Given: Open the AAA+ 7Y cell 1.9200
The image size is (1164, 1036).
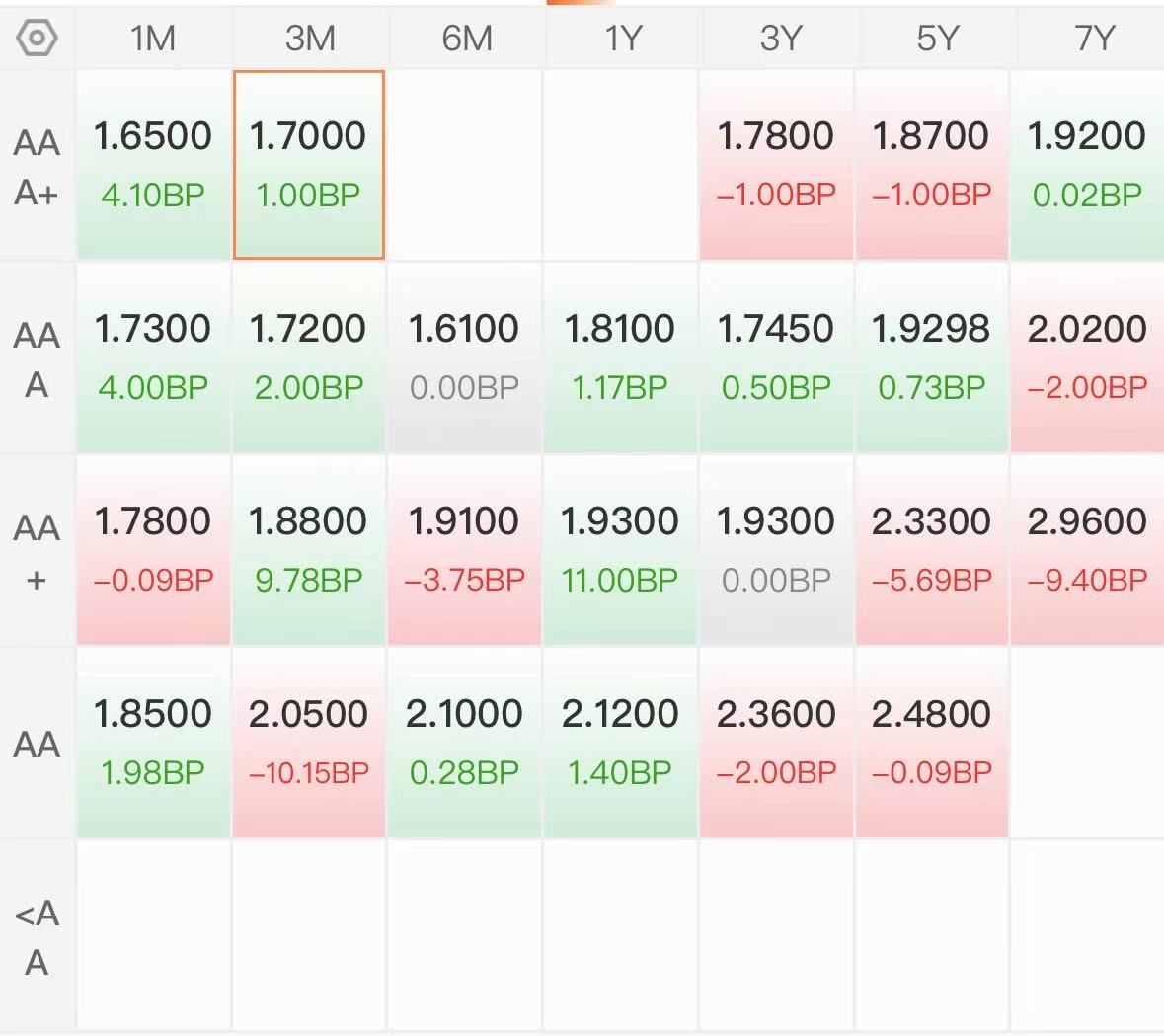Looking at the screenshot, I should coord(1087,165).
